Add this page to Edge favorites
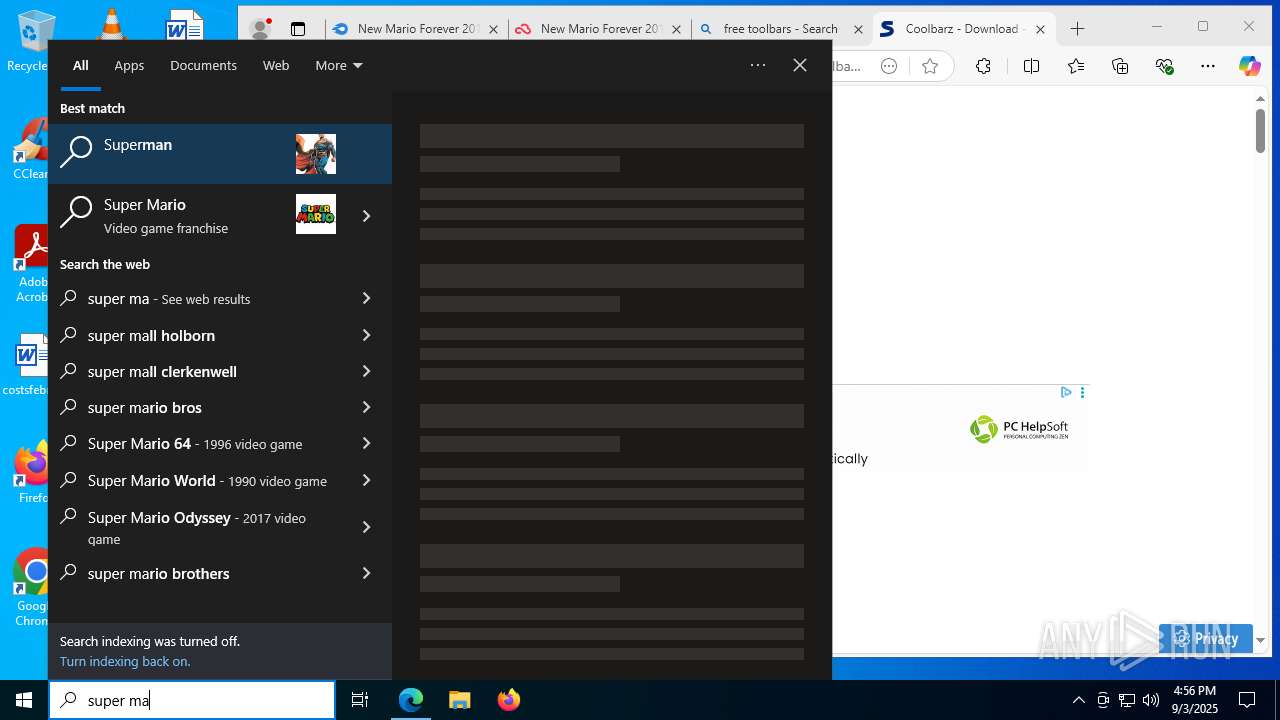The width and height of the screenshot is (1280, 720). pos(930,66)
